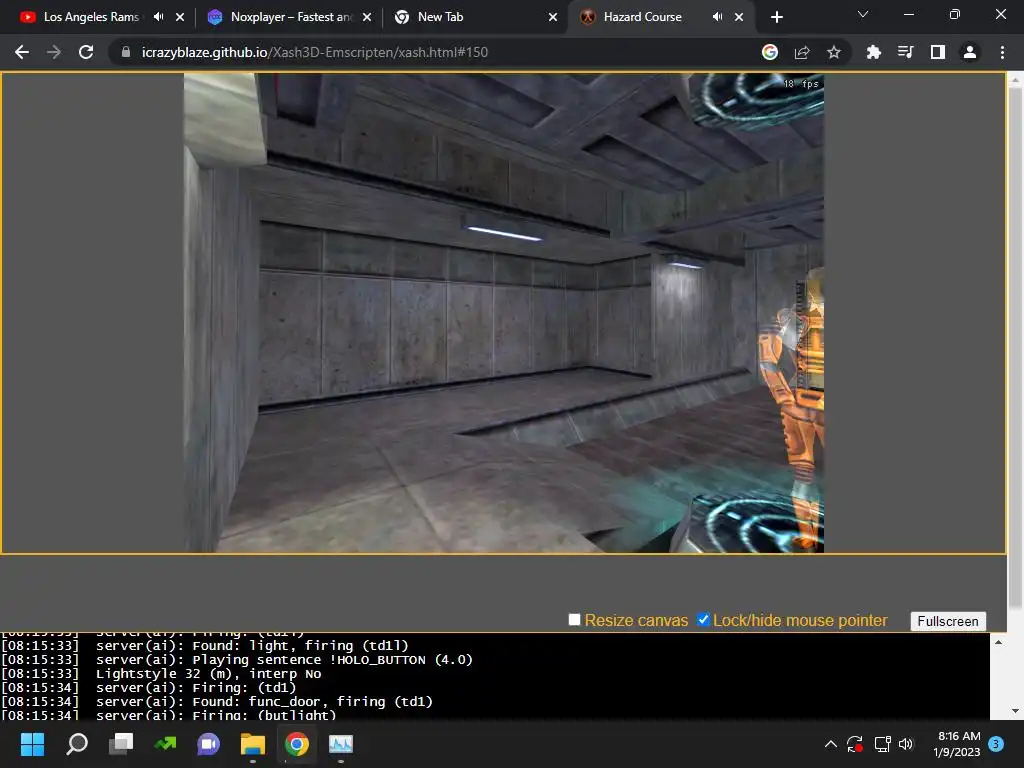Open network settings from the tray

tap(882, 744)
